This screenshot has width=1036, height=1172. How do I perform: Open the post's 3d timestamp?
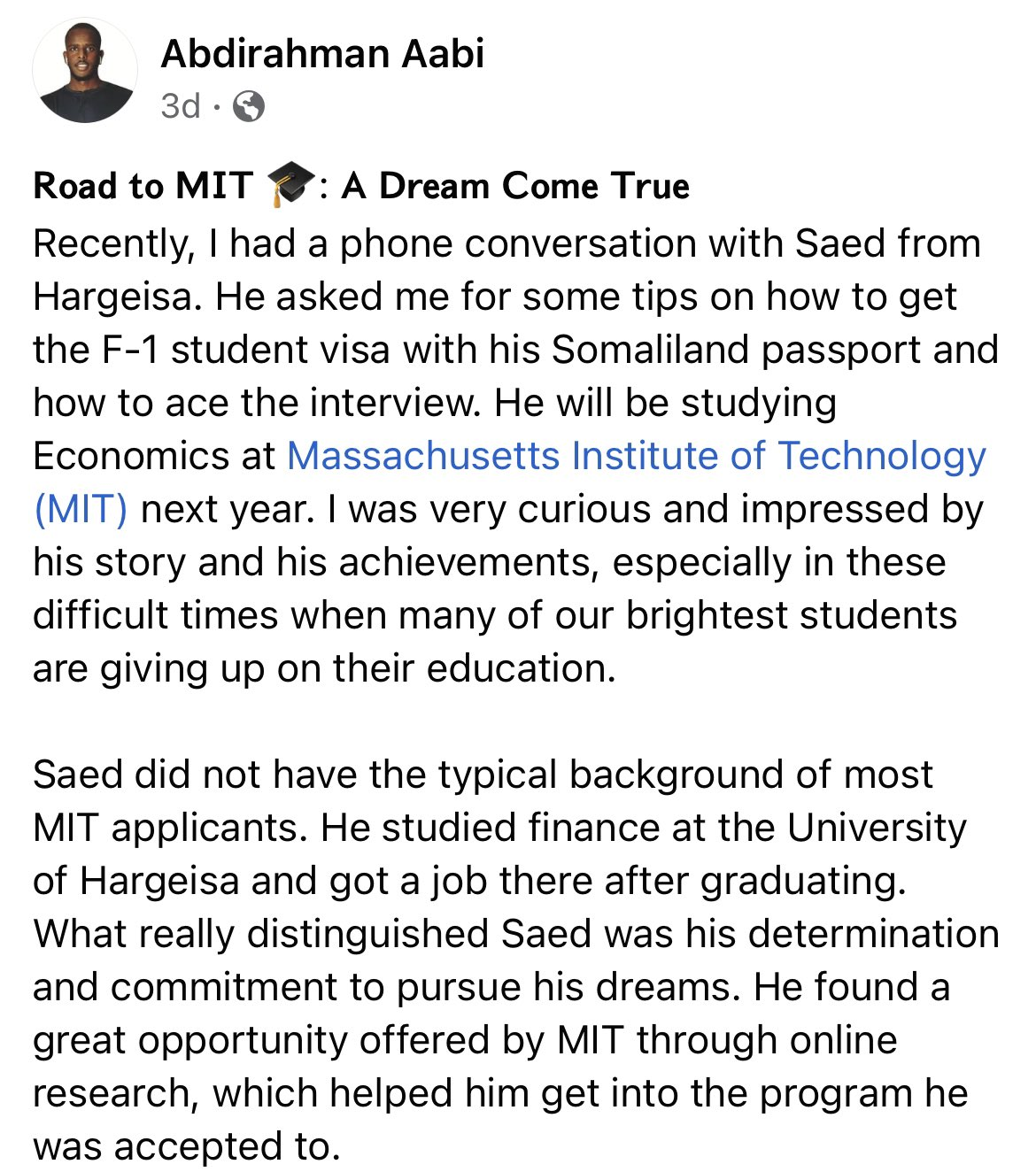click(181, 106)
